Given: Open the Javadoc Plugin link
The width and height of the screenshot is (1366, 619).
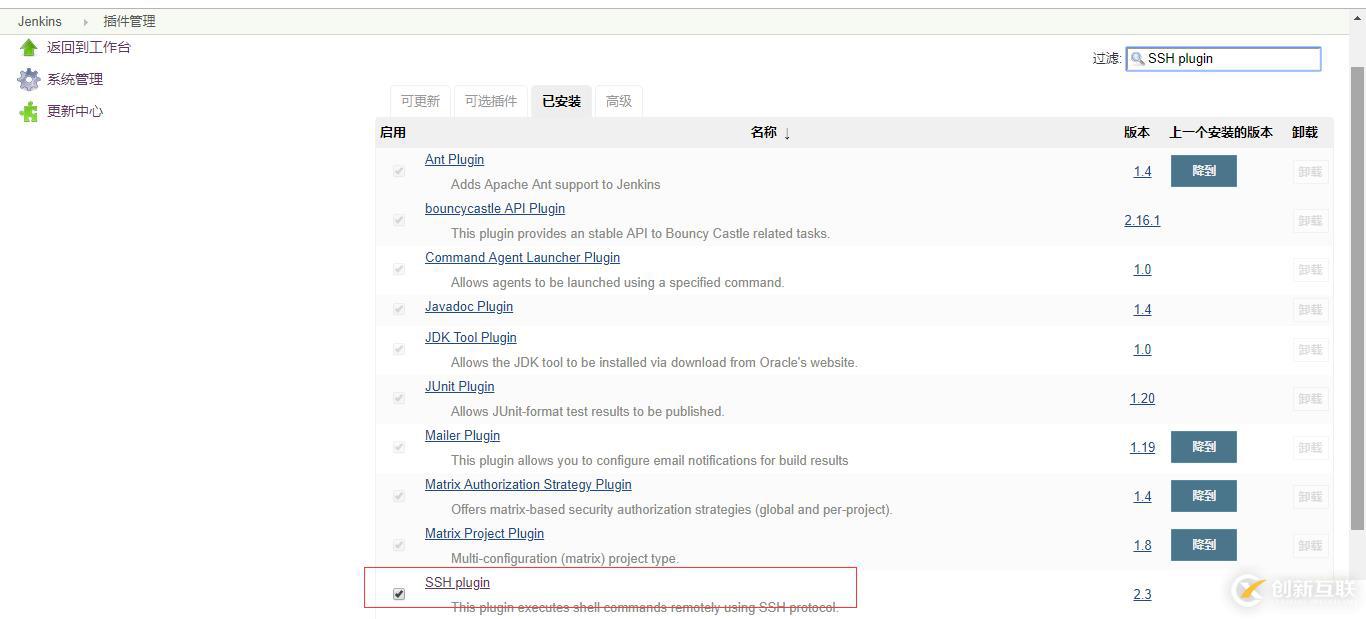Looking at the screenshot, I should point(469,306).
